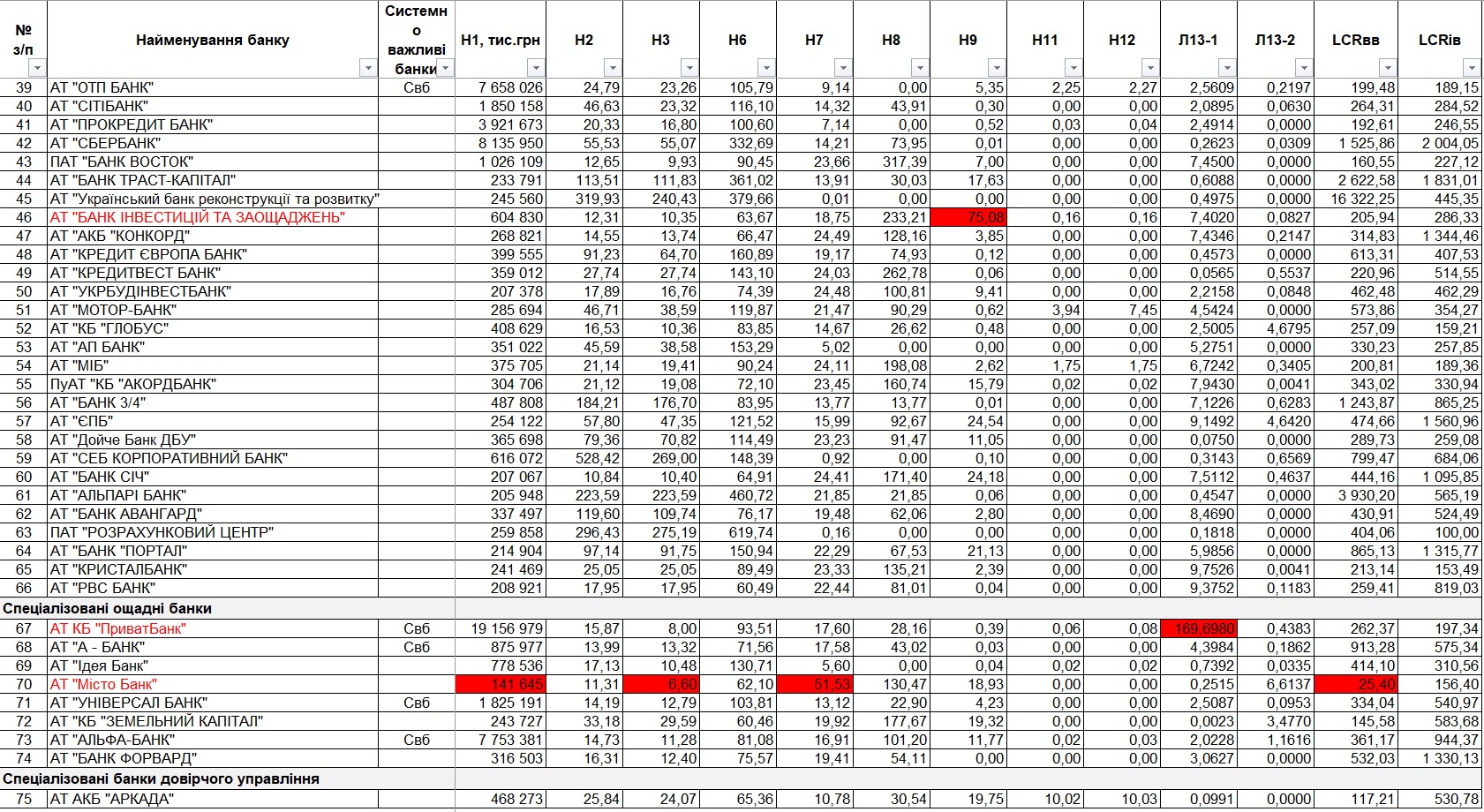Open filter dropdown for Н8 column

pos(920,68)
